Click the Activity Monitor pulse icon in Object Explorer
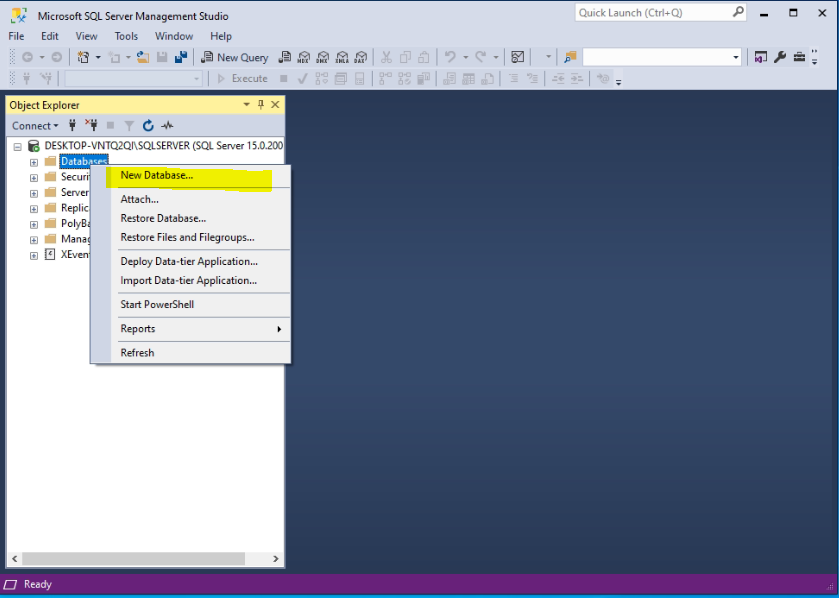The width and height of the screenshot is (839, 598). click(x=167, y=126)
